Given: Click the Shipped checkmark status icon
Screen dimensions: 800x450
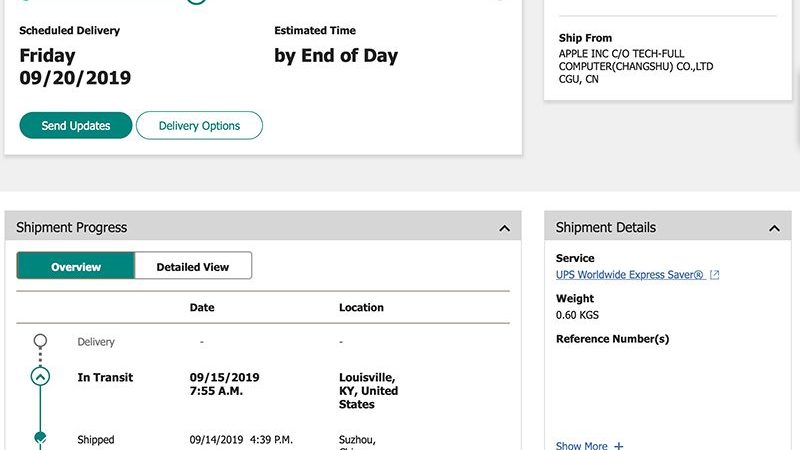Looking at the screenshot, I should (x=40, y=438).
